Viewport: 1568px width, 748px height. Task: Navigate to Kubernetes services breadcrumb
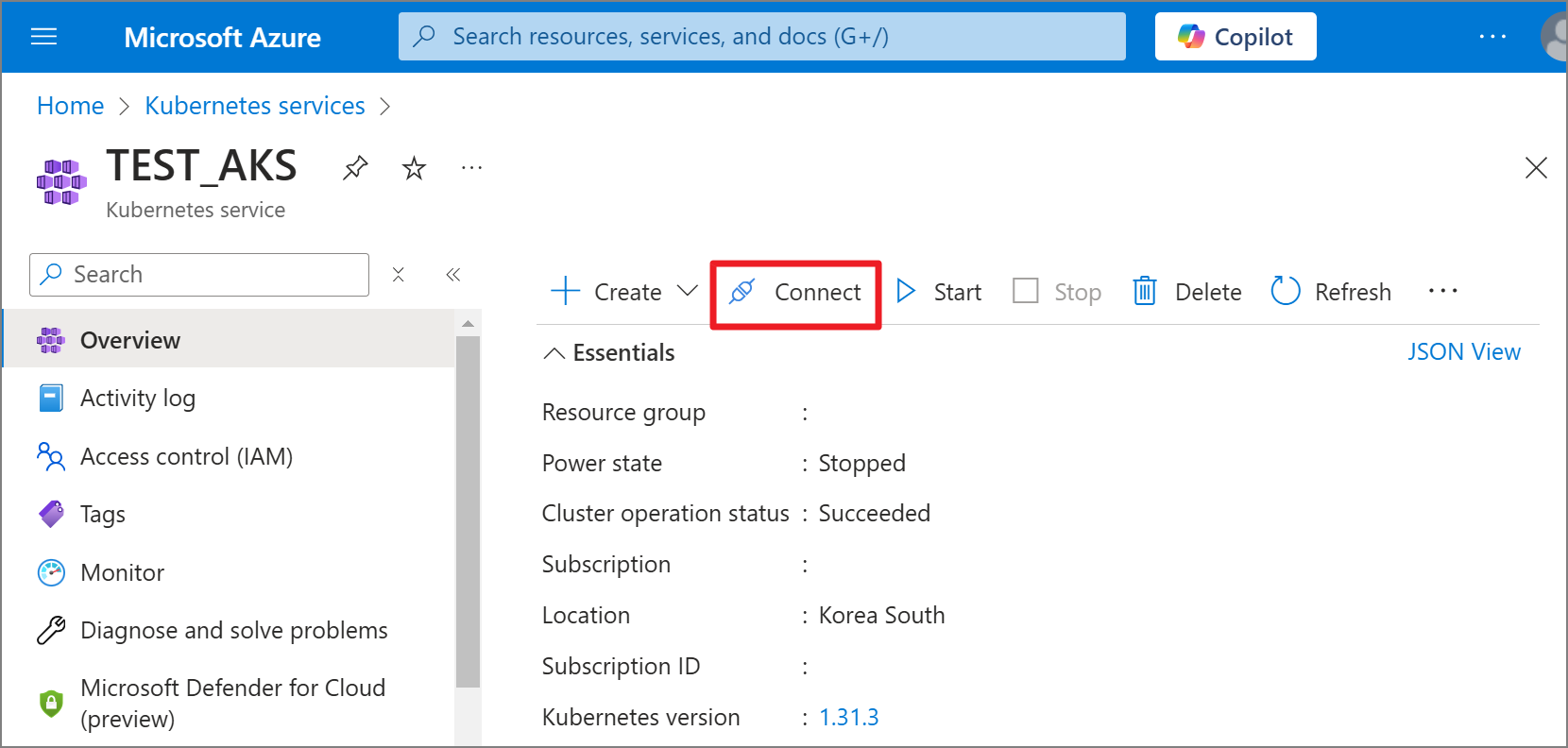(255, 106)
